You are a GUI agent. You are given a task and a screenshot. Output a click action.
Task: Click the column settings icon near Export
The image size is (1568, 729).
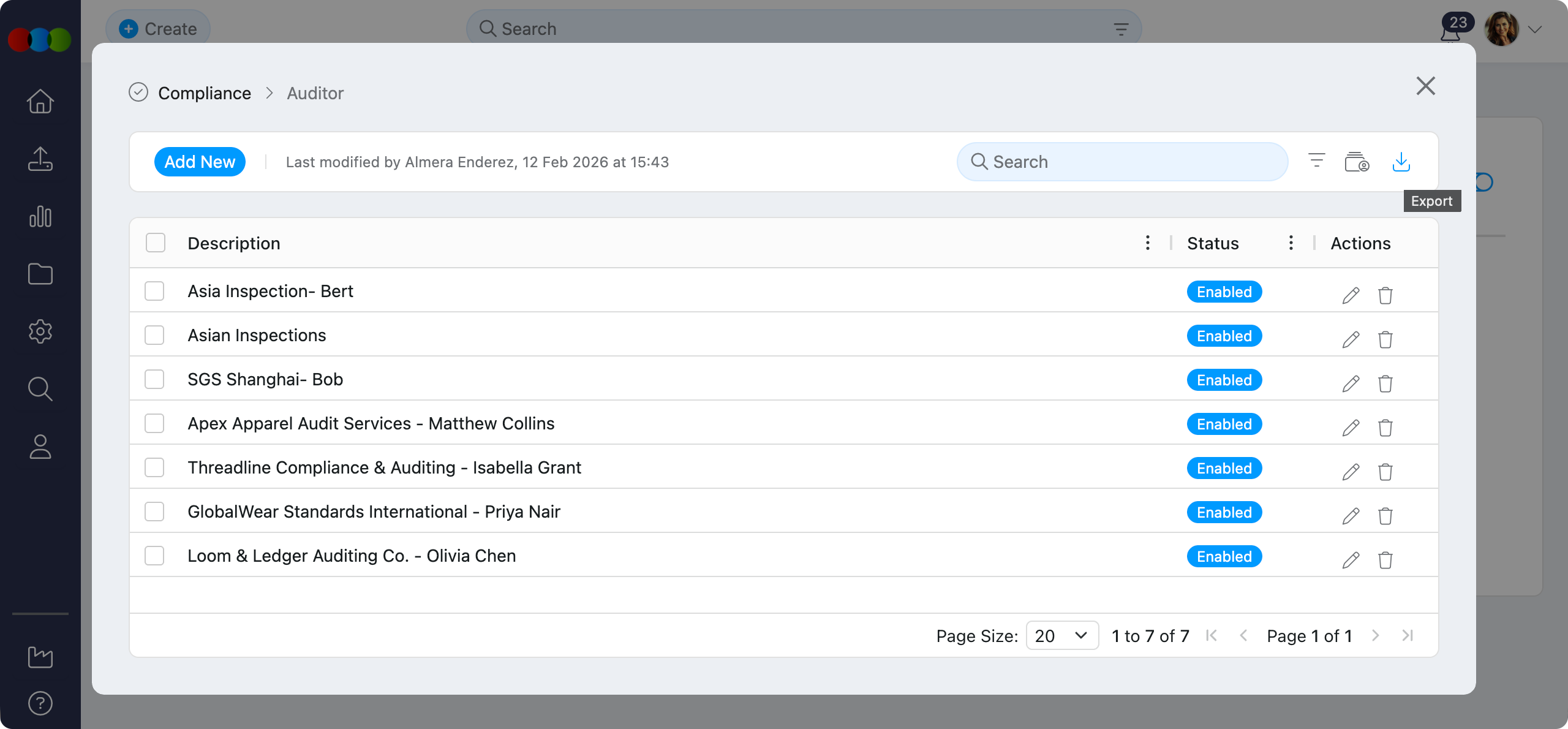click(1357, 162)
